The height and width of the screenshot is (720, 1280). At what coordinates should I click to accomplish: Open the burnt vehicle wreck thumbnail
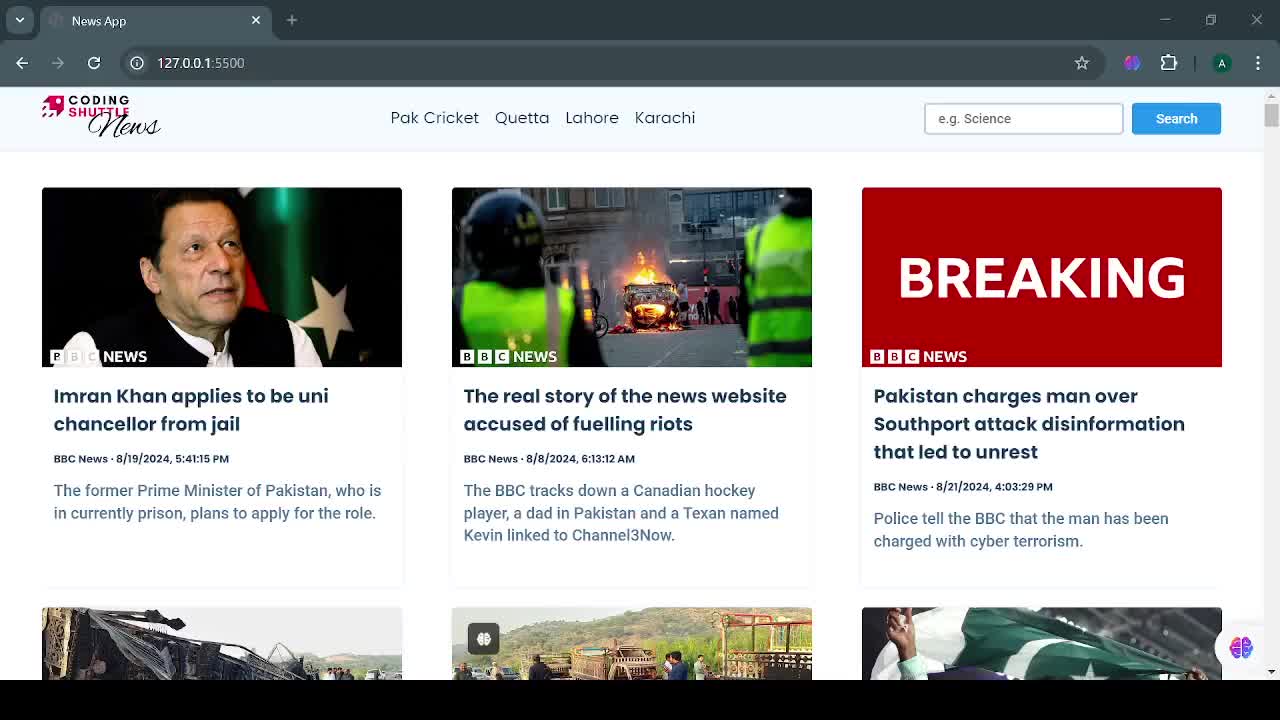point(222,643)
